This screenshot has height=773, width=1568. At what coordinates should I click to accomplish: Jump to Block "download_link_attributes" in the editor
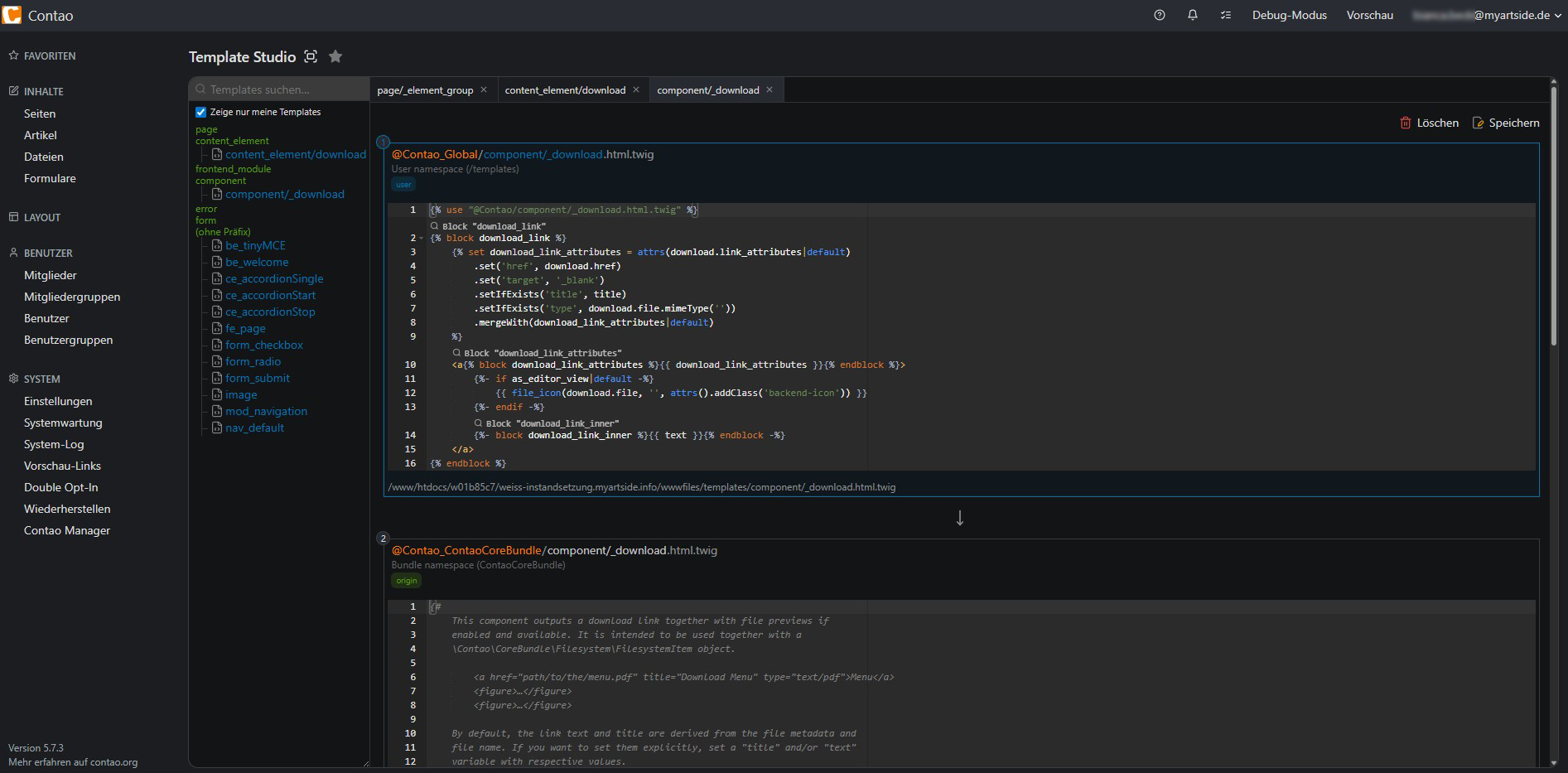tap(537, 352)
